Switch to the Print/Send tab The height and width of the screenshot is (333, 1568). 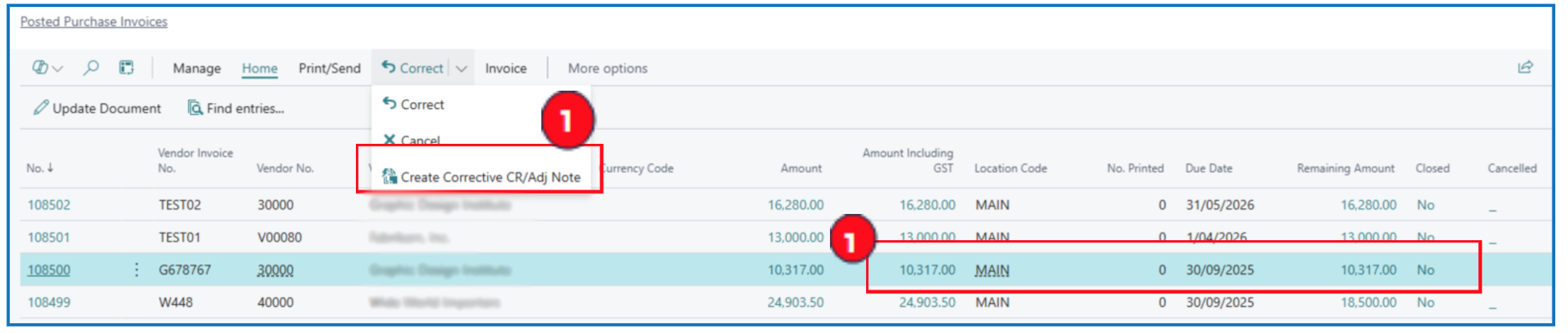click(329, 69)
